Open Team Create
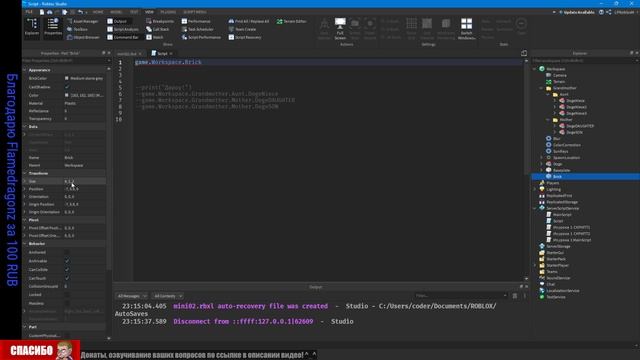The height and width of the screenshot is (360, 640). point(242,29)
